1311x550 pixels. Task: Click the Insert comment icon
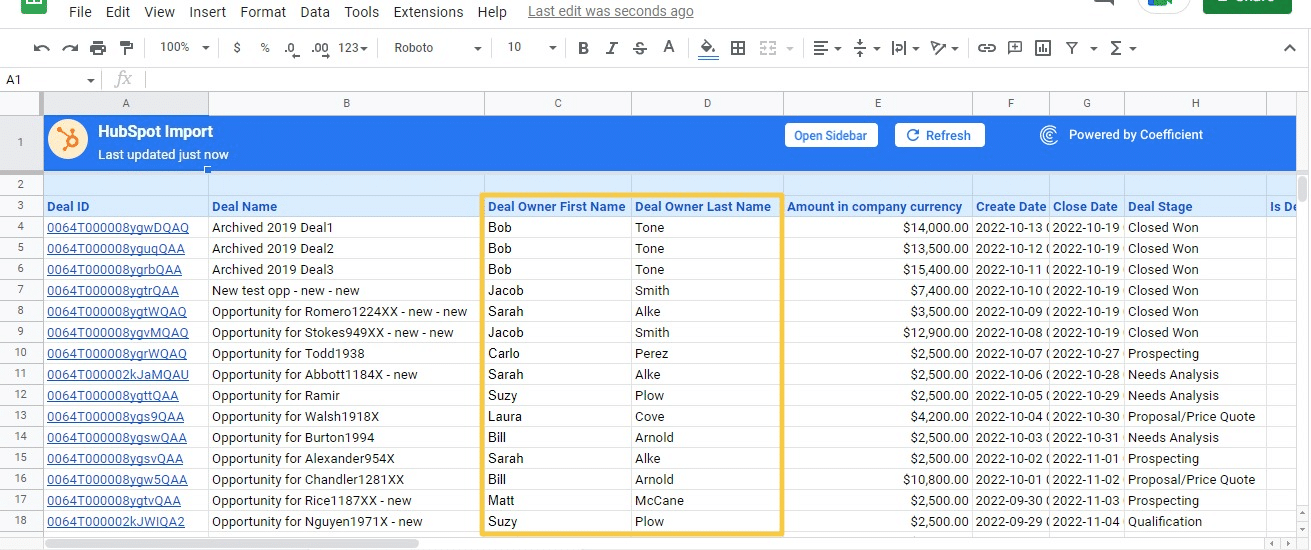point(1015,48)
